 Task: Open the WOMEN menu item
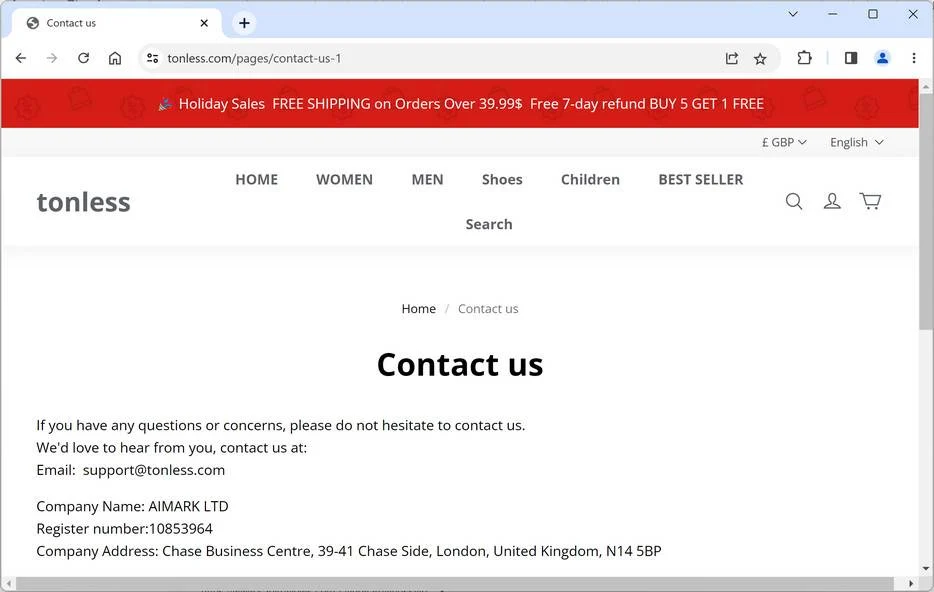tap(344, 179)
